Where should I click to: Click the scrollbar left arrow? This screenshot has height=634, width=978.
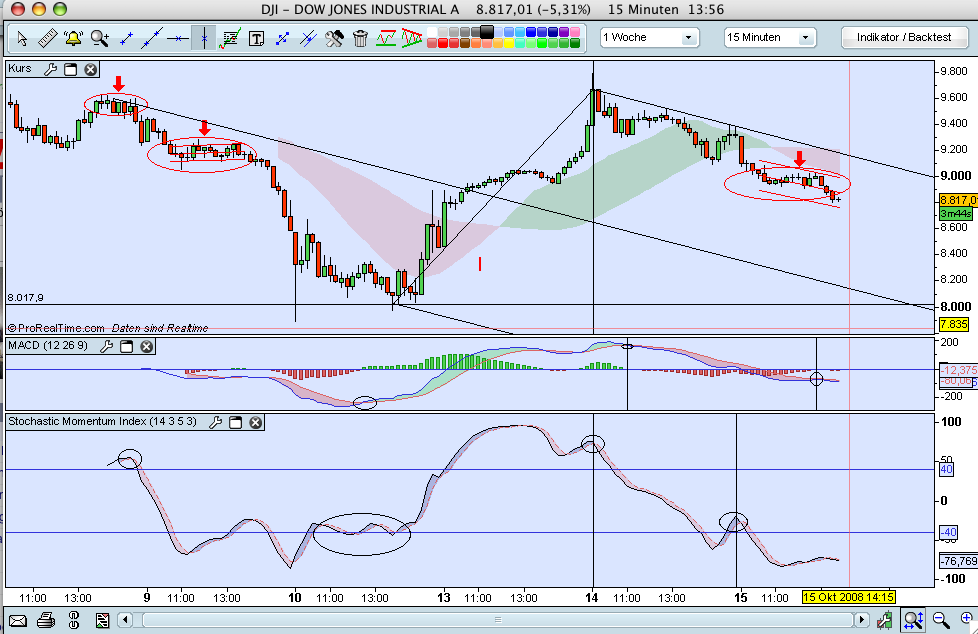tap(125, 620)
